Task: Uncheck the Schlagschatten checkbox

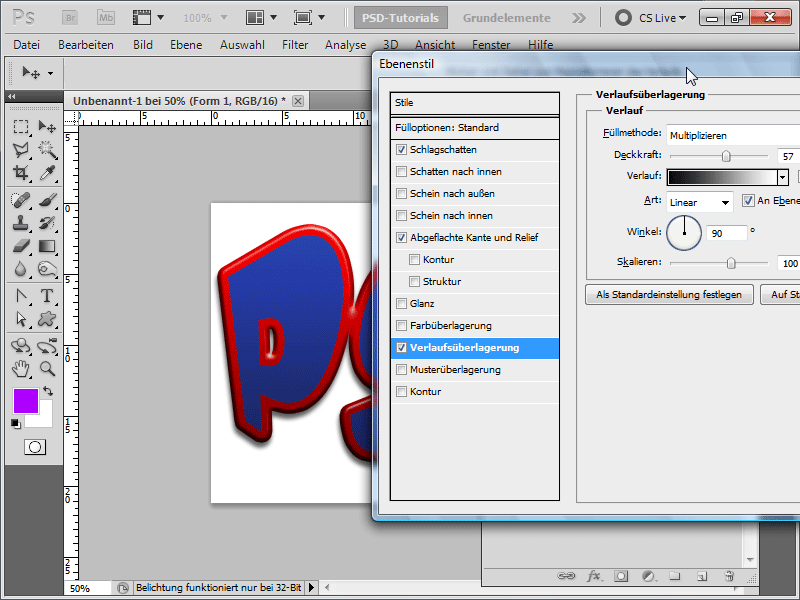Action: (402, 149)
